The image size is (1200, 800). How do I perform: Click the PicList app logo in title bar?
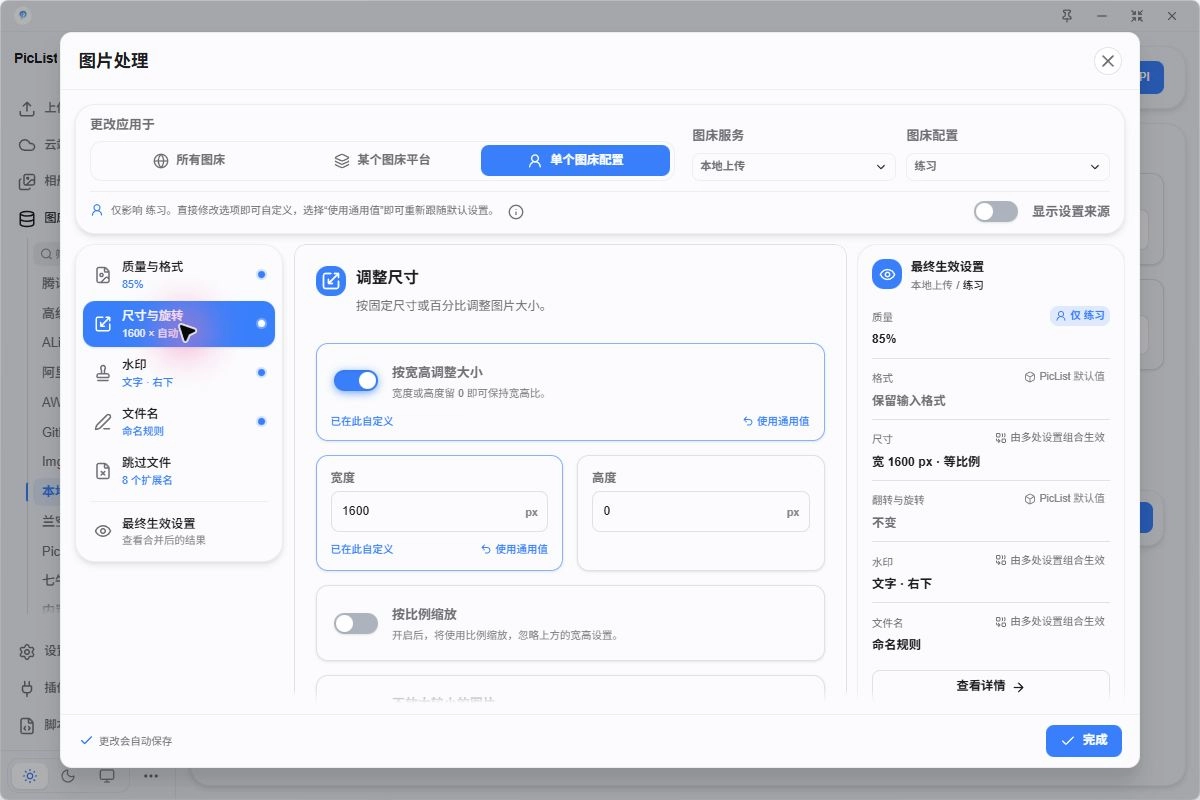[x=23, y=15]
